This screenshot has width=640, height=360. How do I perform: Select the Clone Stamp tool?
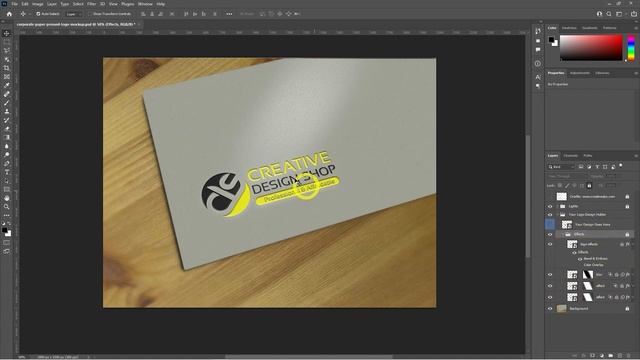pos(7,111)
